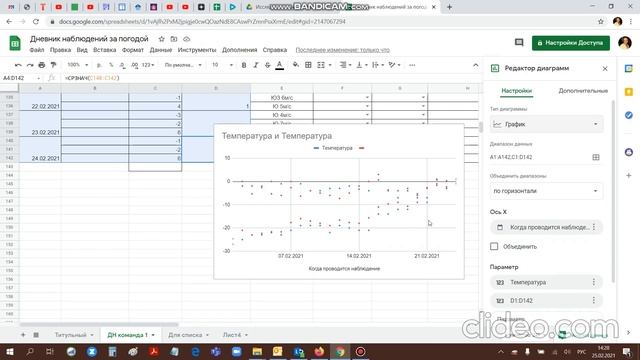Close the chart editor panel
This screenshot has width=640, height=360.
coord(605,69)
